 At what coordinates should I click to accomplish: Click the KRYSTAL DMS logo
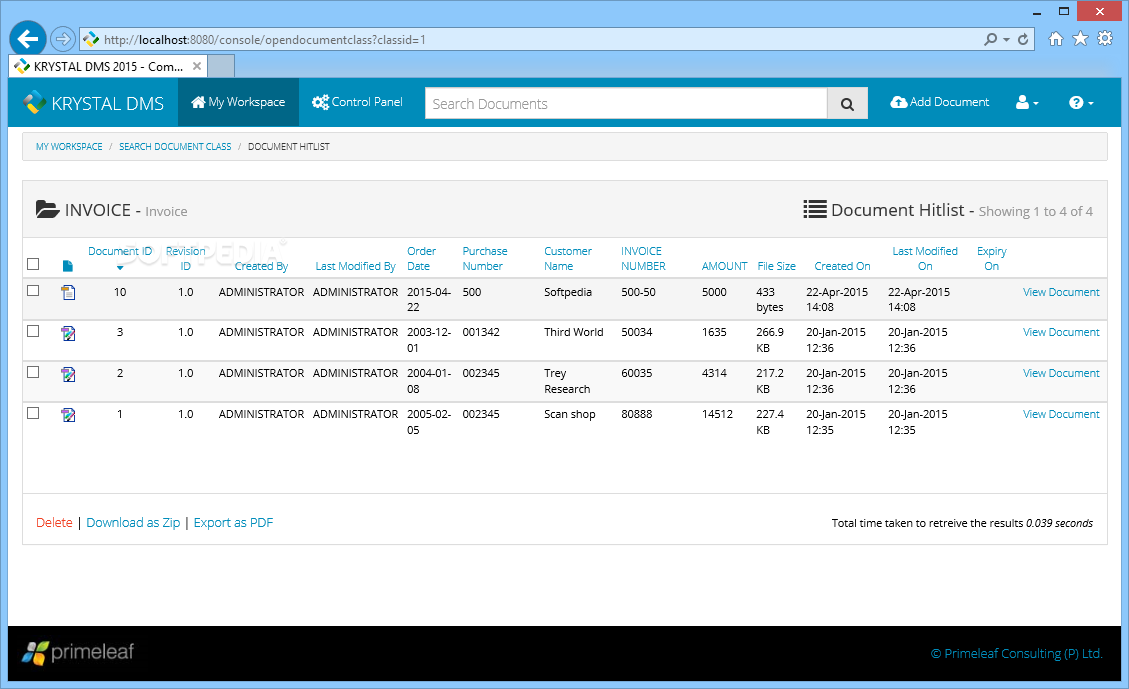click(94, 103)
